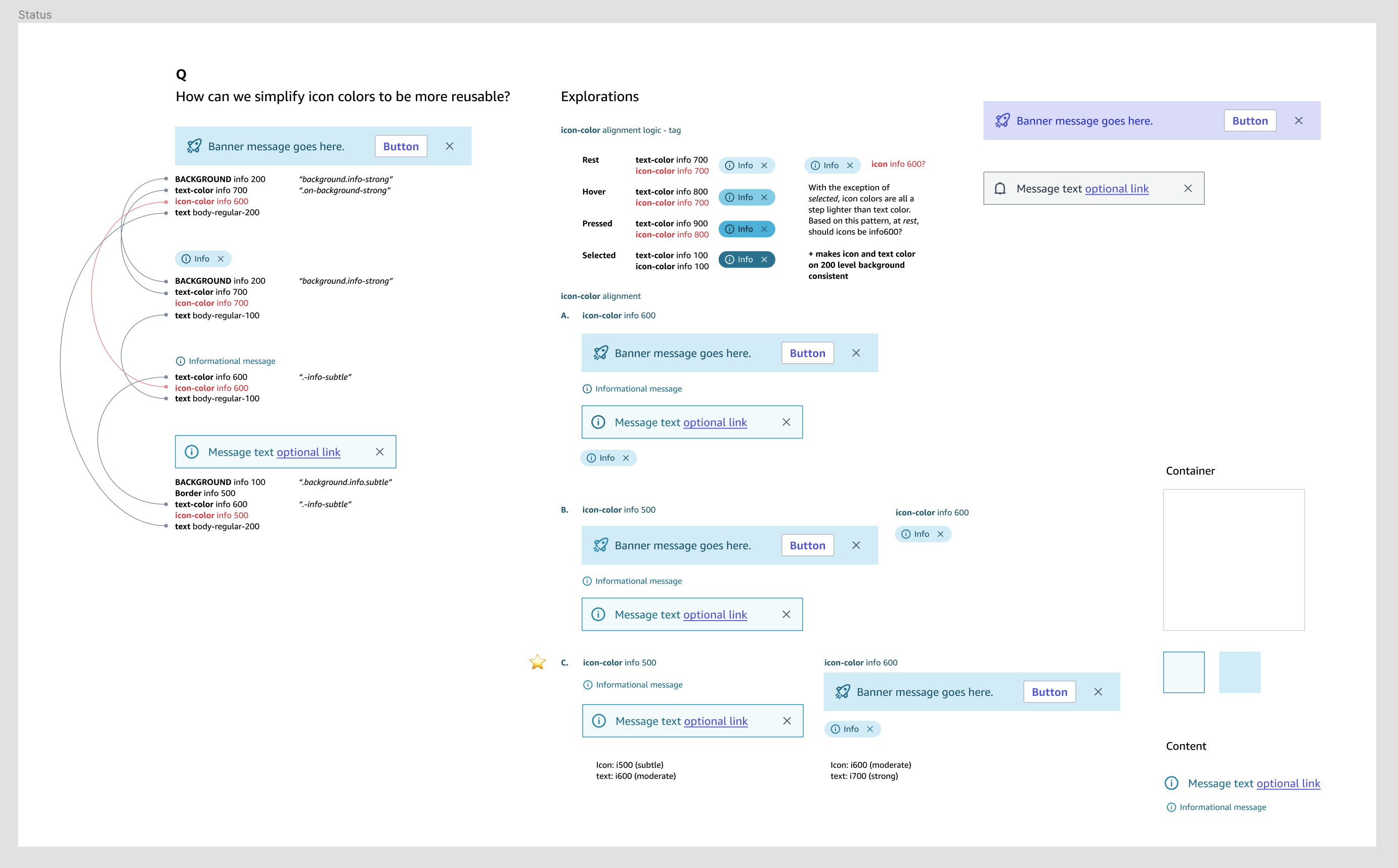Click the rocket icon in the banner below the question heading
The height and width of the screenshot is (868, 1398).
(x=194, y=146)
